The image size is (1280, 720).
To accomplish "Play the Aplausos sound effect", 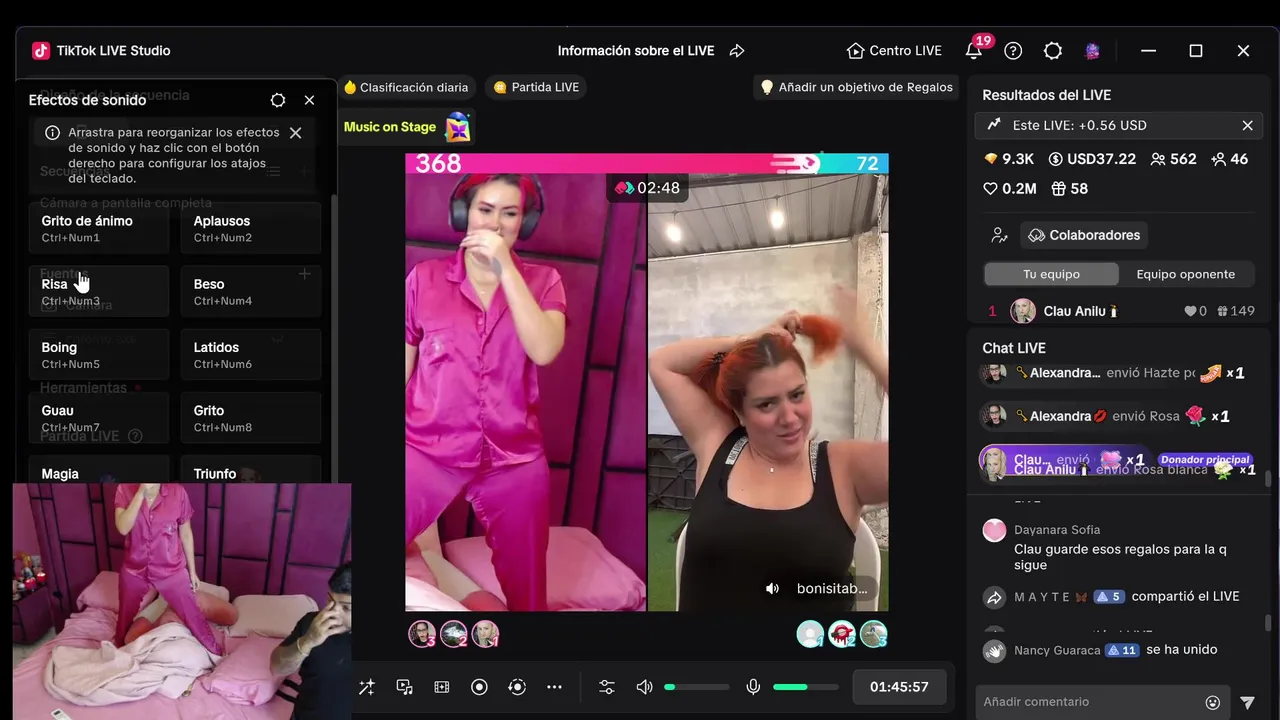I will (251, 228).
